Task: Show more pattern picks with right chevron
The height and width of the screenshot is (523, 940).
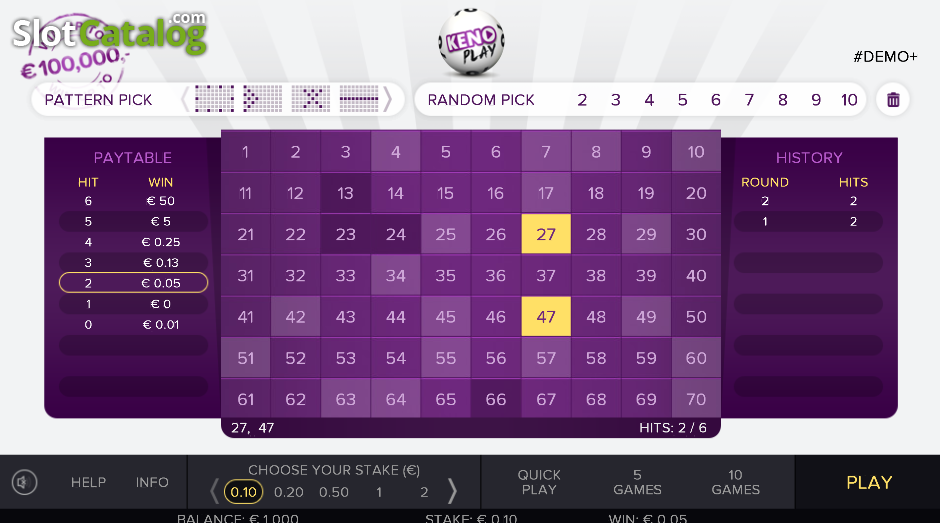Action: pos(387,100)
